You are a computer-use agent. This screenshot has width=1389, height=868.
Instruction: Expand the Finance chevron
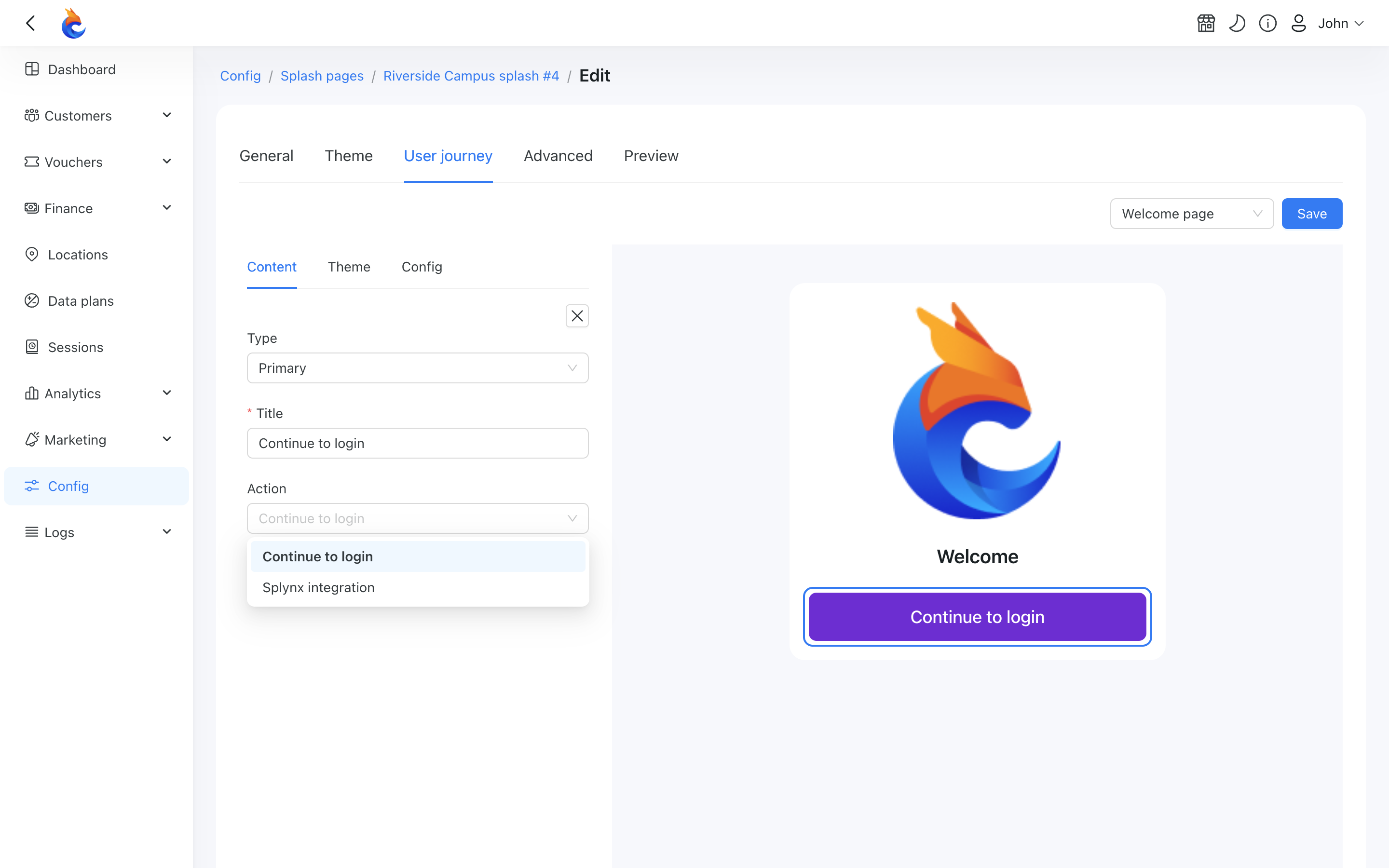tap(167, 208)
